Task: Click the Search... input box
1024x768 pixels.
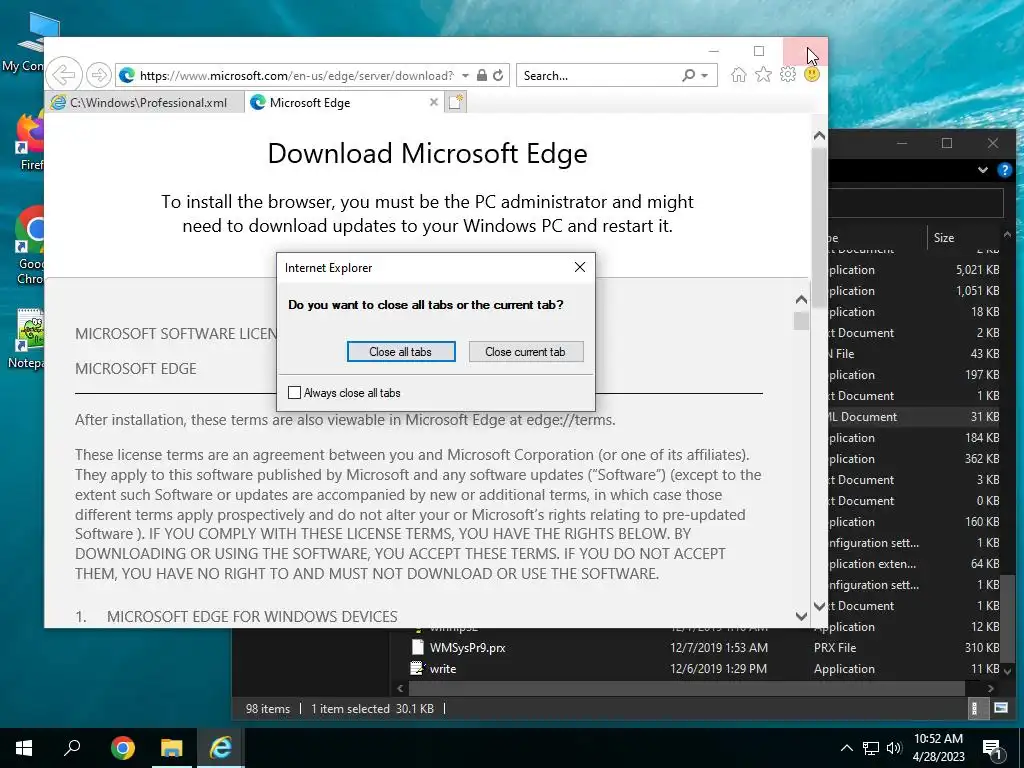Action: pyautogui.click(x=600, y=76)
